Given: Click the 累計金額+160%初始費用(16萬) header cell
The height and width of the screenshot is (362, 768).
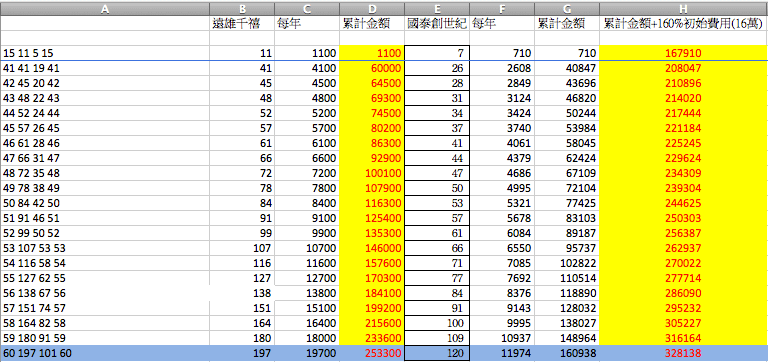Looking at the screenshot, I should coord(684,24).
